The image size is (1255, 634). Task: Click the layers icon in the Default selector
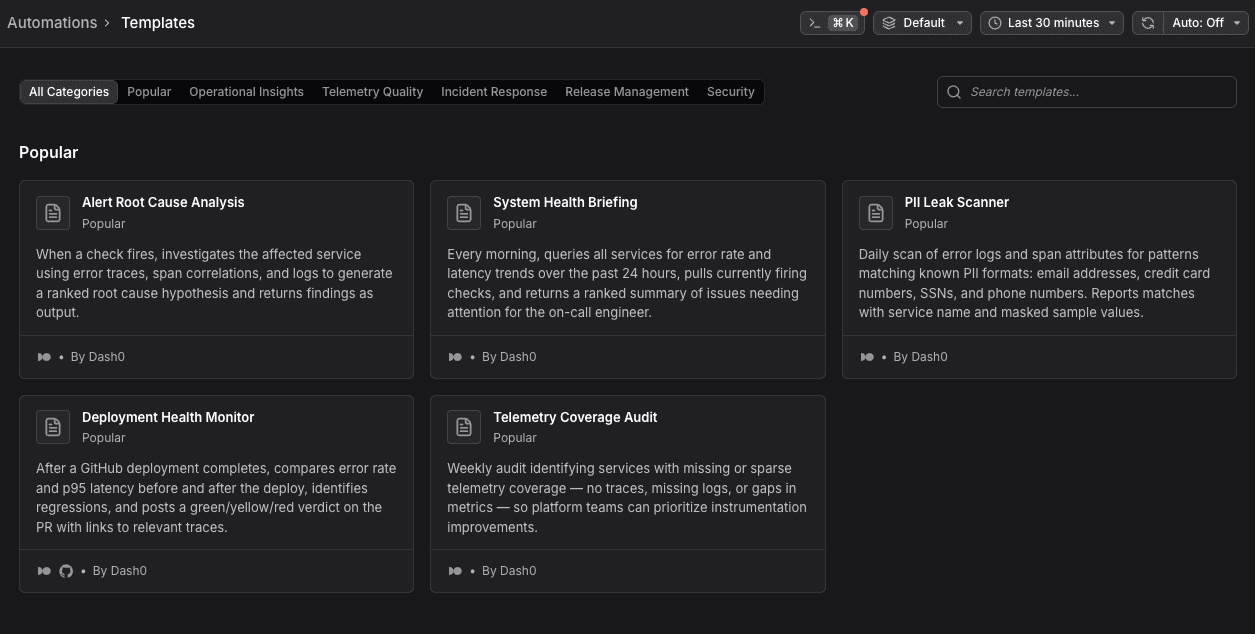click(x=889, y=23)
